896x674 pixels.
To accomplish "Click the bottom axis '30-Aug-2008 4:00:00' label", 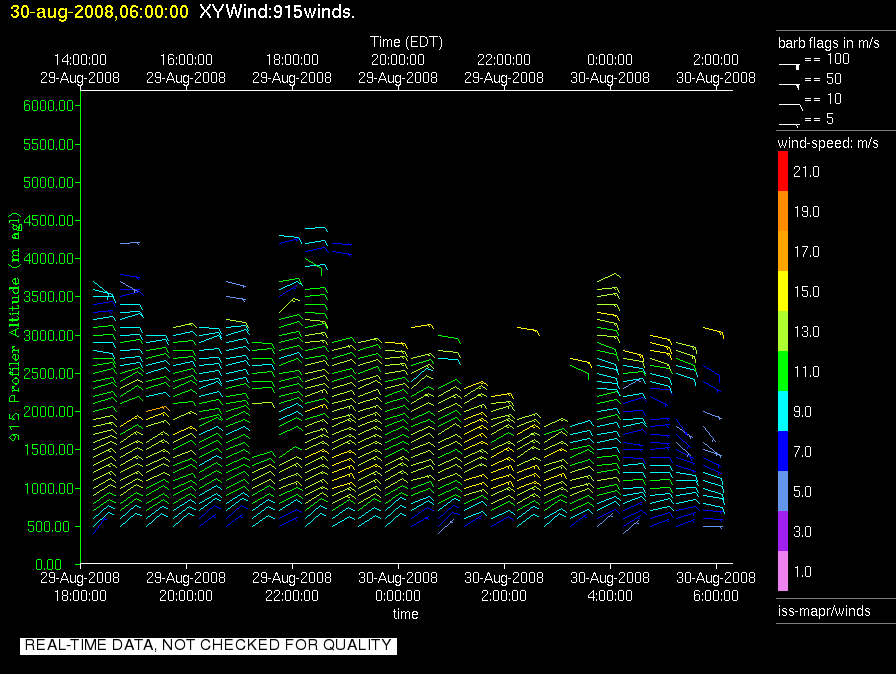I will click(x=610, y=587).
